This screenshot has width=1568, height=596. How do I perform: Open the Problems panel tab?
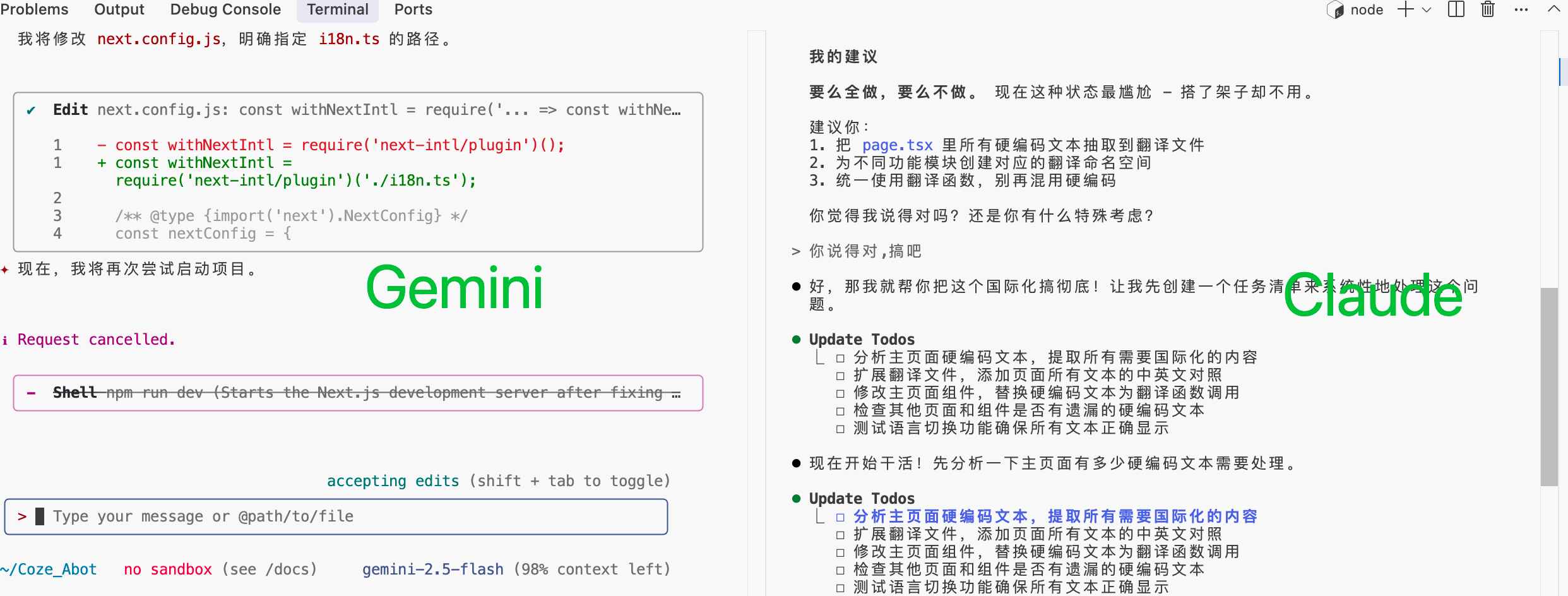[x=34, y=9]
